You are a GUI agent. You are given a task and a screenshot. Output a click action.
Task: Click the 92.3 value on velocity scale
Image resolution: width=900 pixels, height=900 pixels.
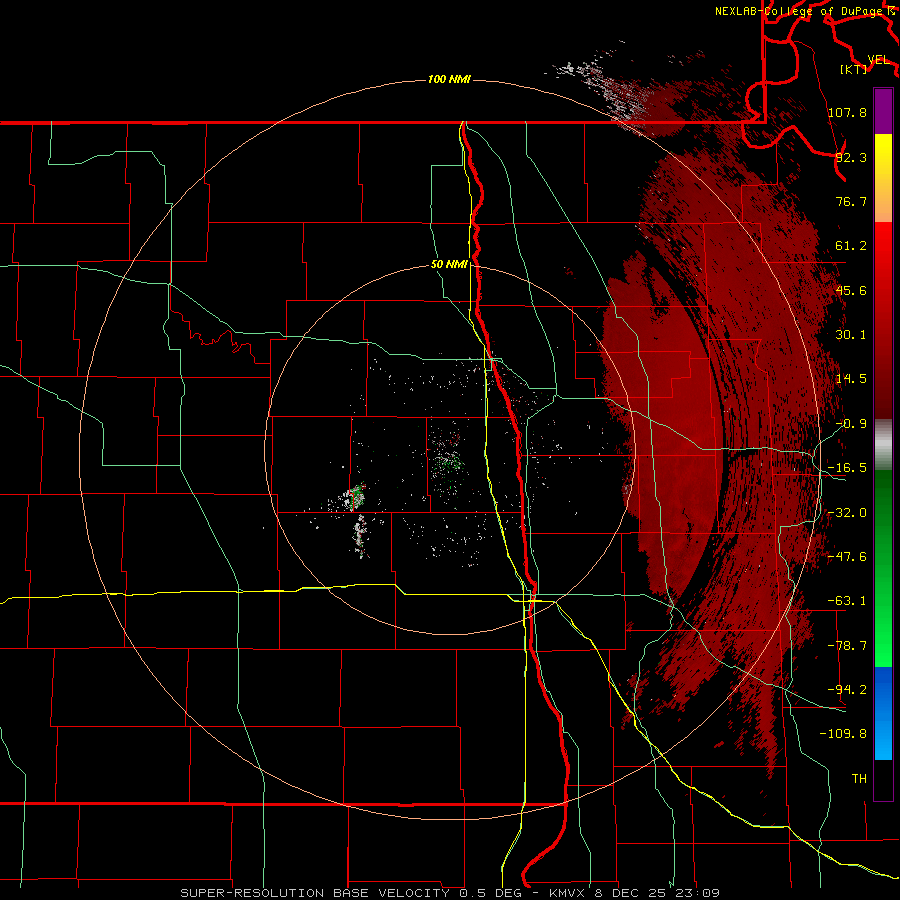tap(851, 157)
